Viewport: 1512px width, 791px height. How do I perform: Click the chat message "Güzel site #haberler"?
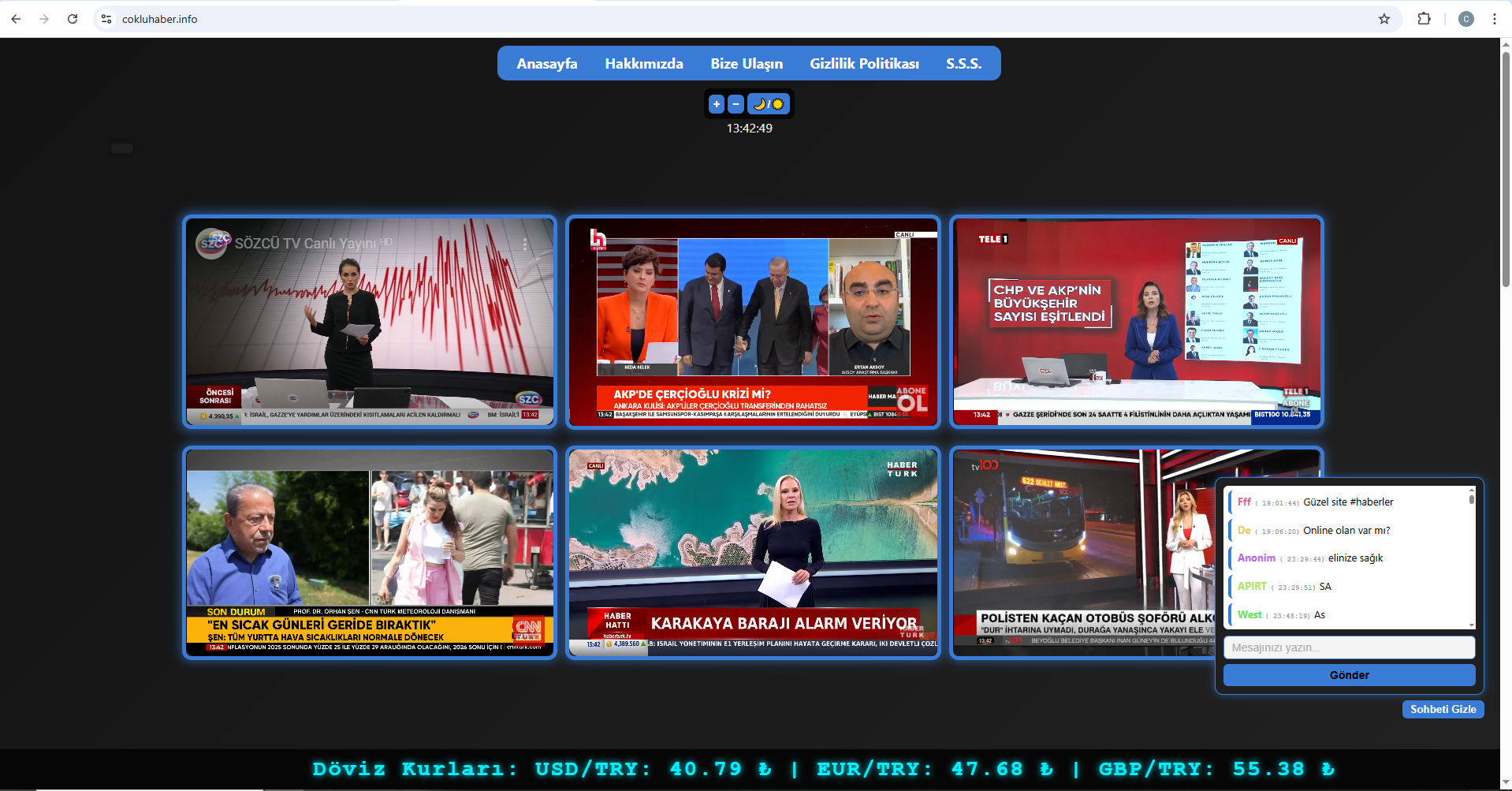click(1348, 502)
